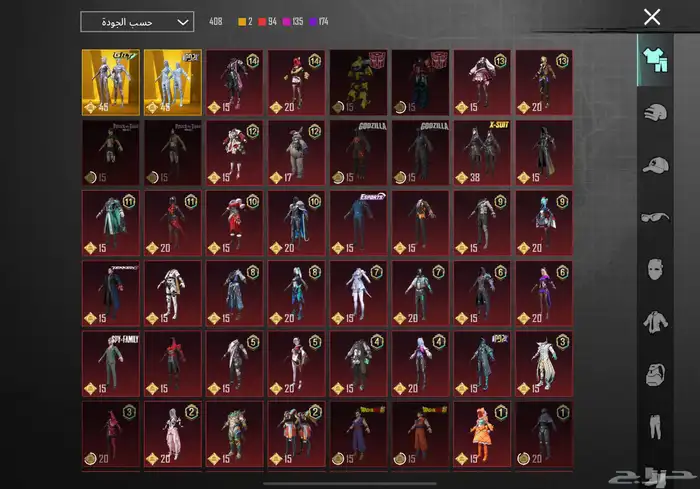Select the X-SUIT outfit thumbnail
Image resolution: width=700 pixels, height=489 pixels.
coord(482,150)
